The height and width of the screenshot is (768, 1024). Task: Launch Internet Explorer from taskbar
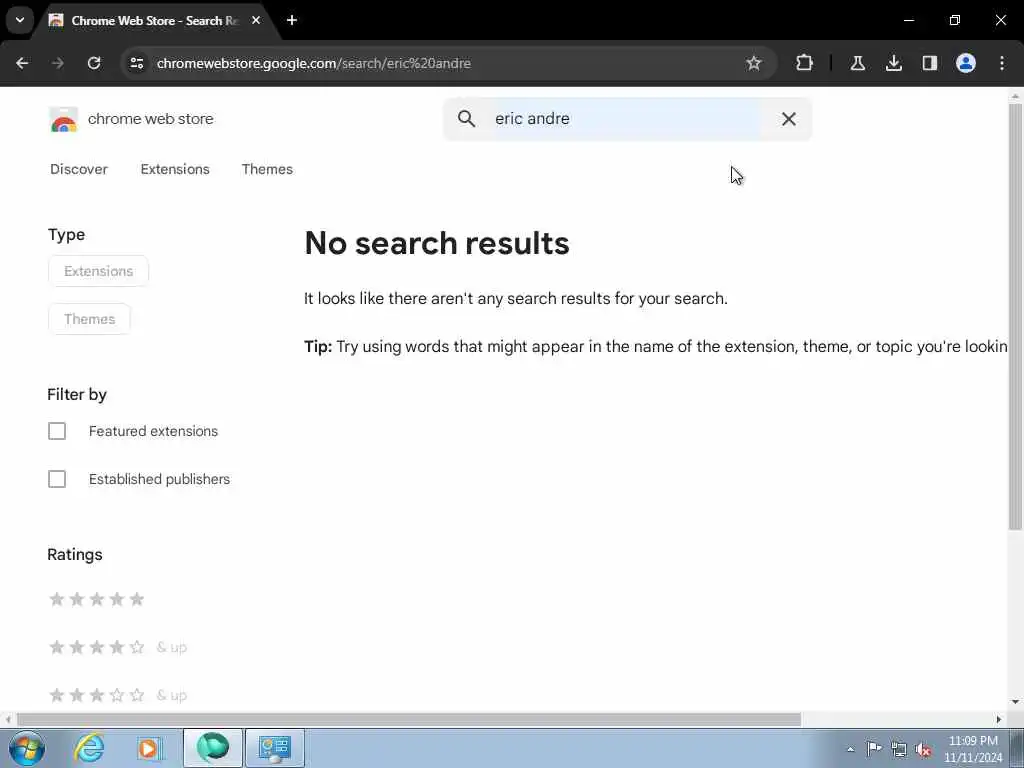tap(89, 748)
